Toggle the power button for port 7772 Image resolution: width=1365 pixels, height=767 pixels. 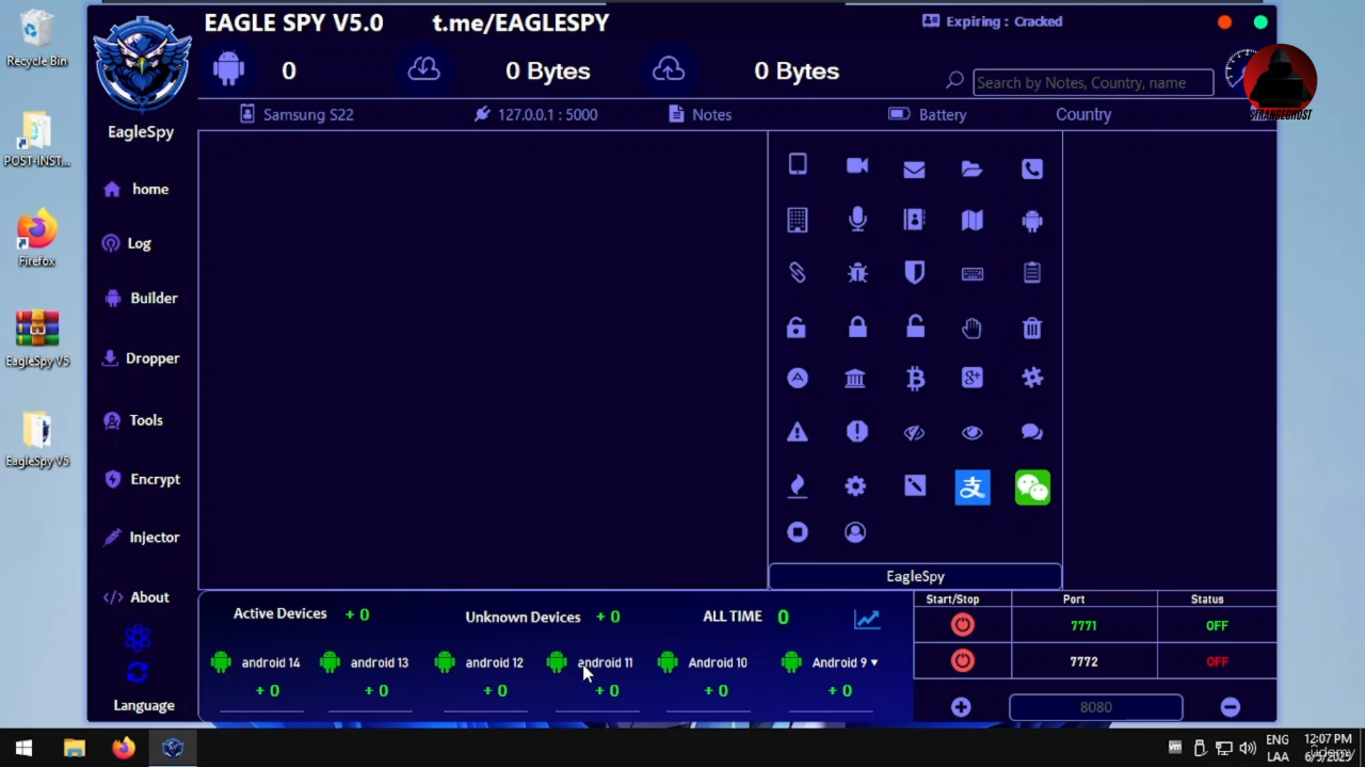pyautogui.click(x=962, y=661)
